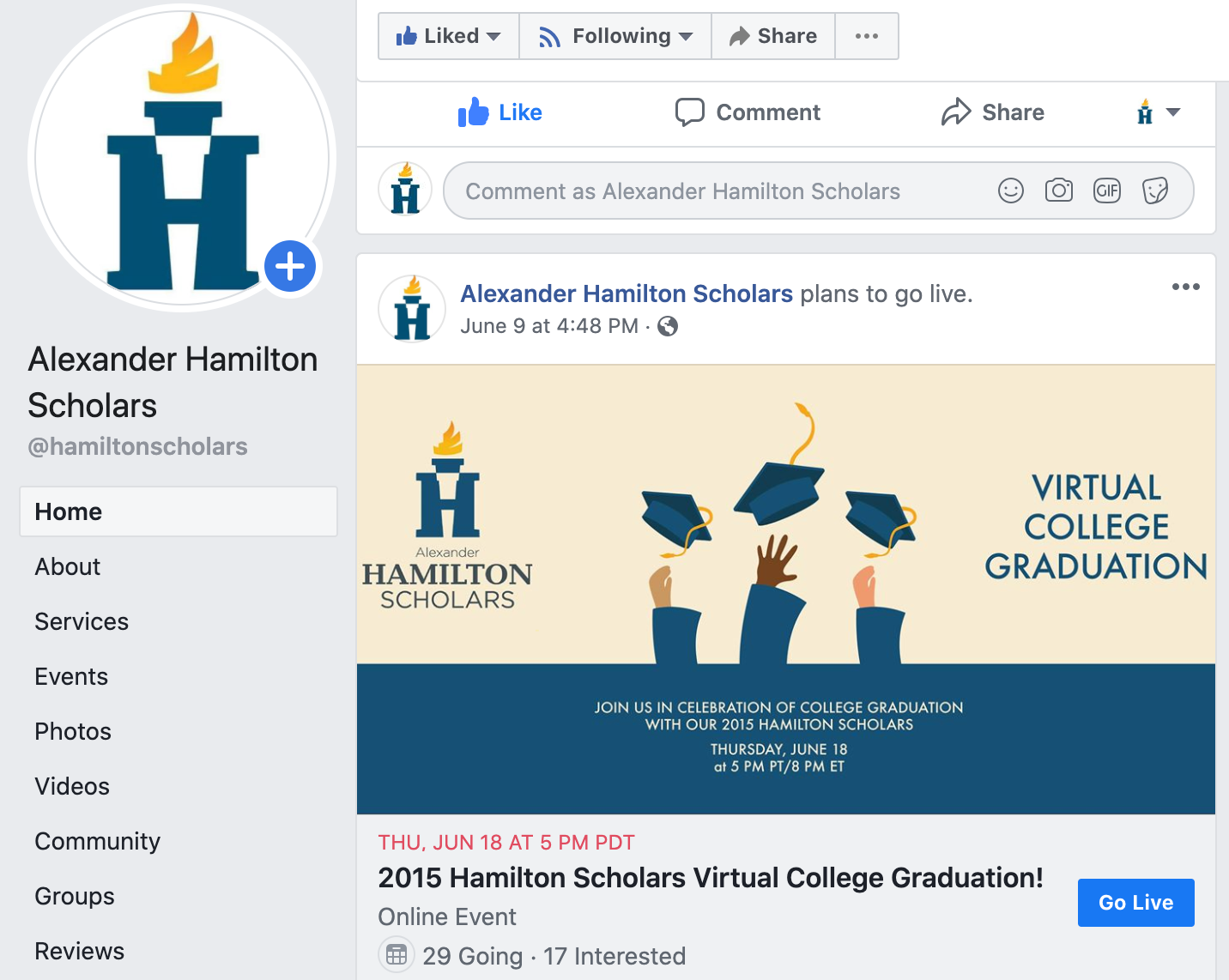Image resolution: width=1229 pixels, height=980 pixels.
Task: Click the Virtual College Graduation event image
Action: [x=785, y=589]
